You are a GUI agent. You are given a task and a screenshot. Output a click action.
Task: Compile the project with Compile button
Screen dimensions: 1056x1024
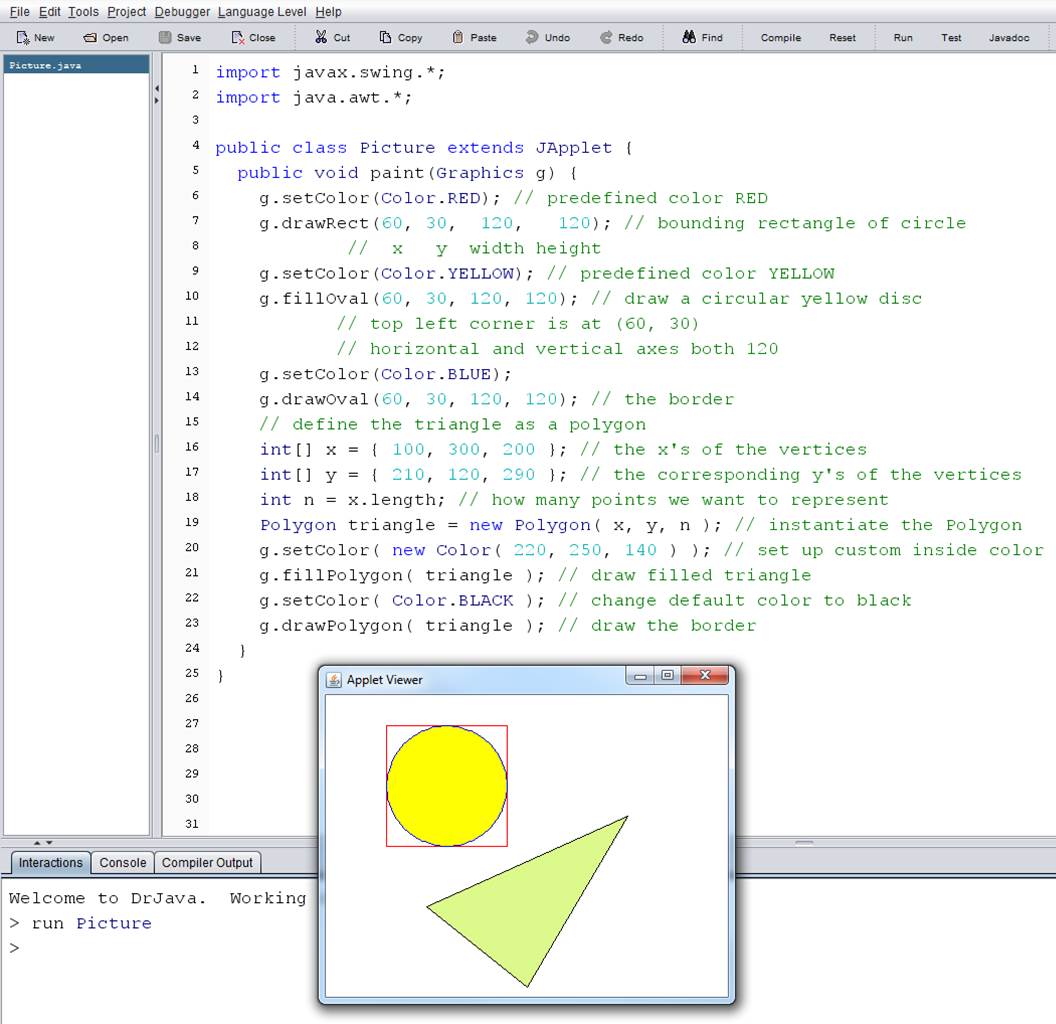(781, 38)
